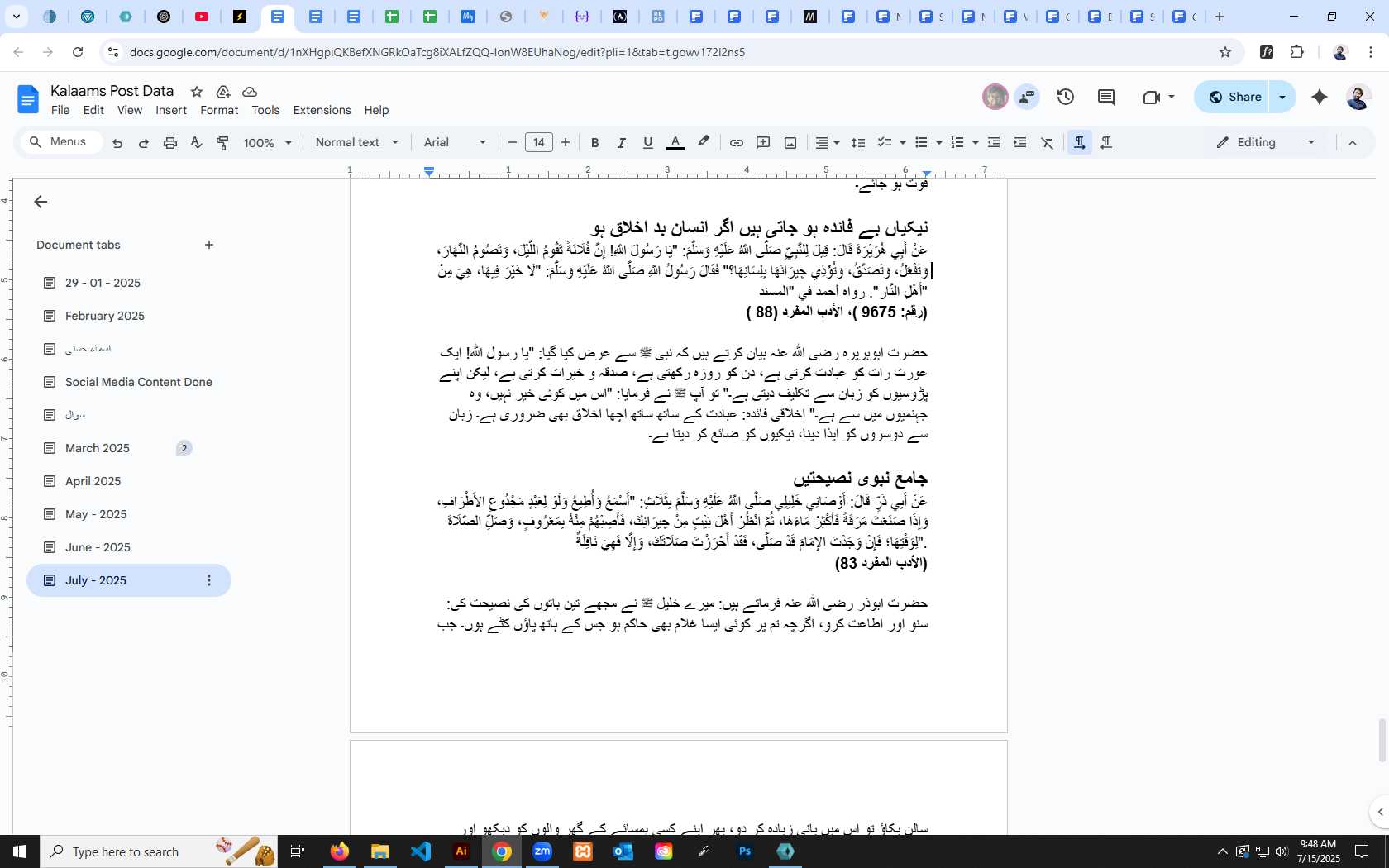1389x868 pixels.
Task: Apply a bulleted list
Action: click(922, 143)
